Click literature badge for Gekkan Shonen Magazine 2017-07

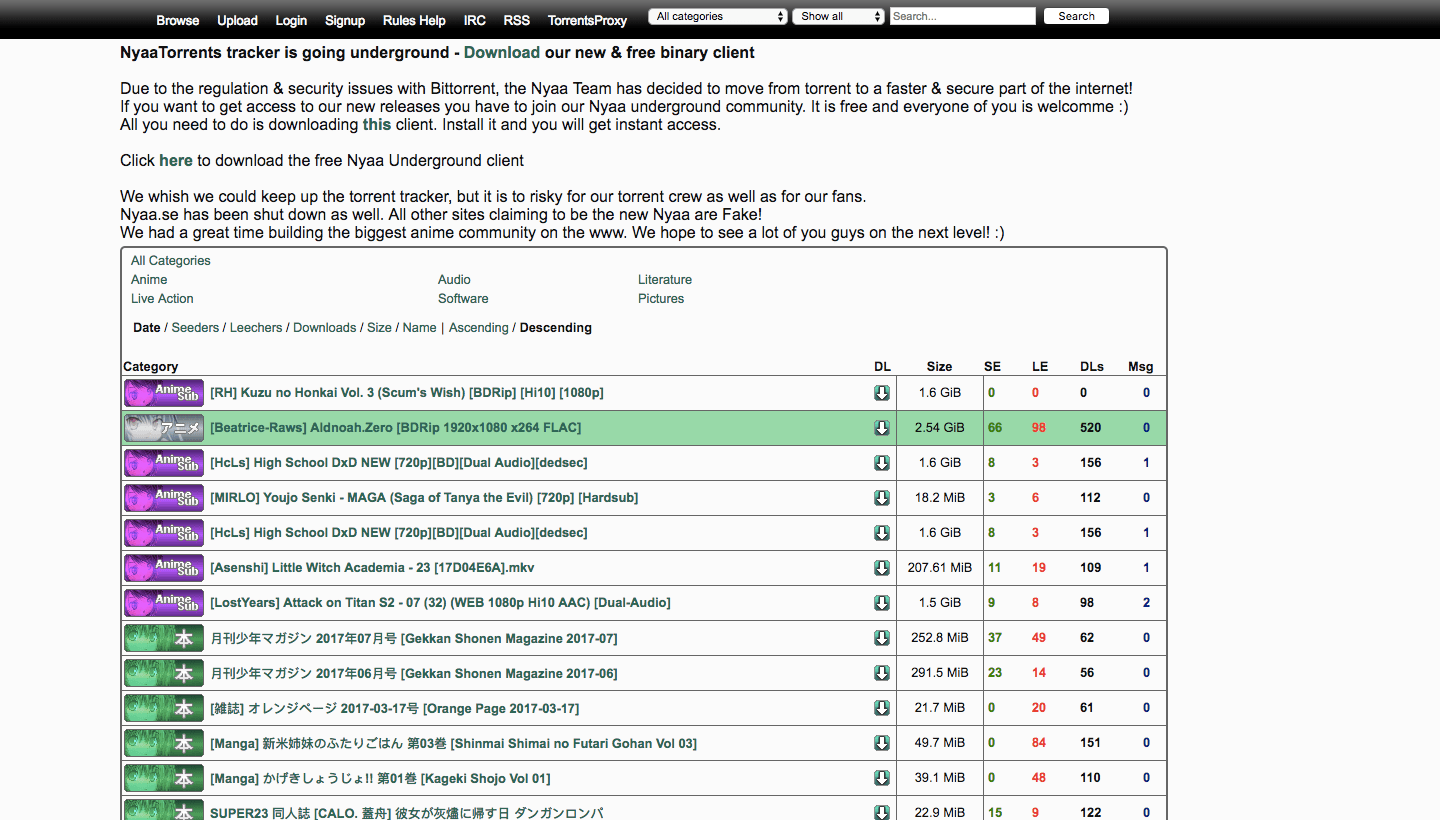[x=164, y=638]
